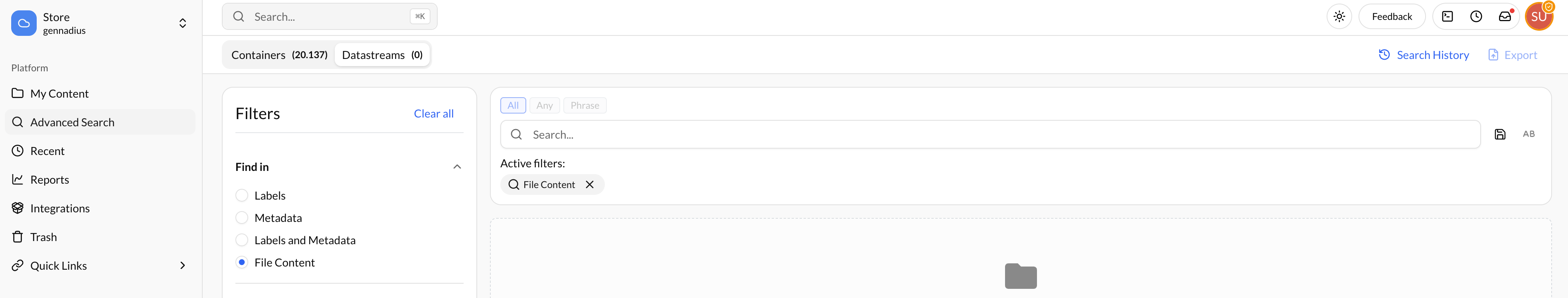Click the AB icon next to save

tap(1530, 134)
